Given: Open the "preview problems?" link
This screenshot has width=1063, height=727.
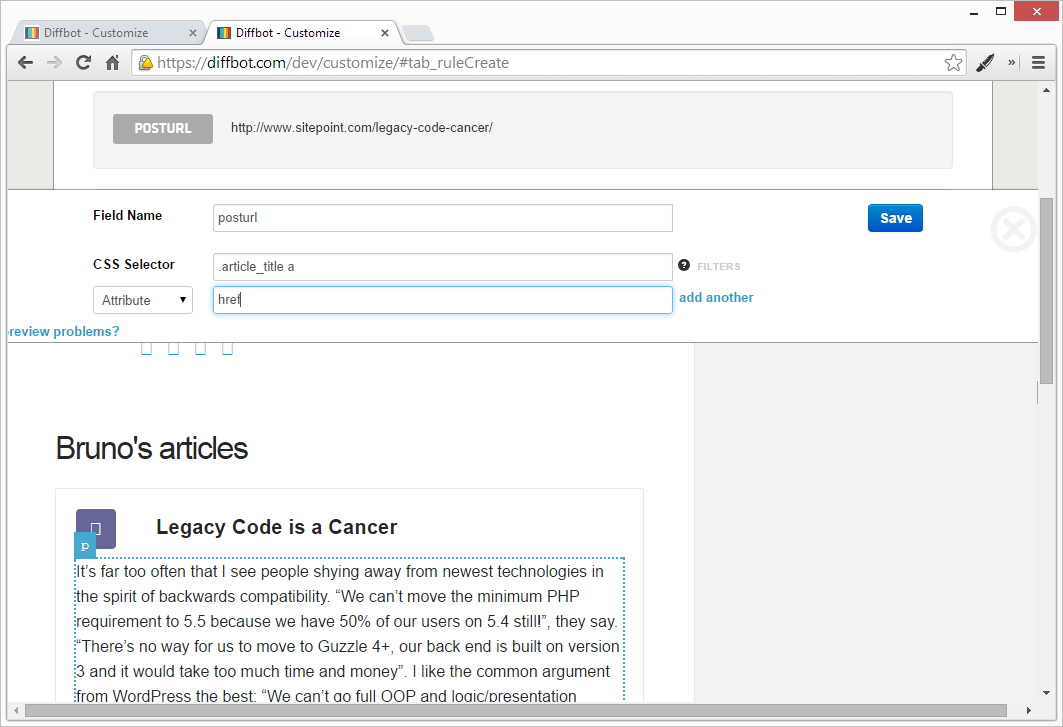Looking at the screenshot, I should [63, 331].
